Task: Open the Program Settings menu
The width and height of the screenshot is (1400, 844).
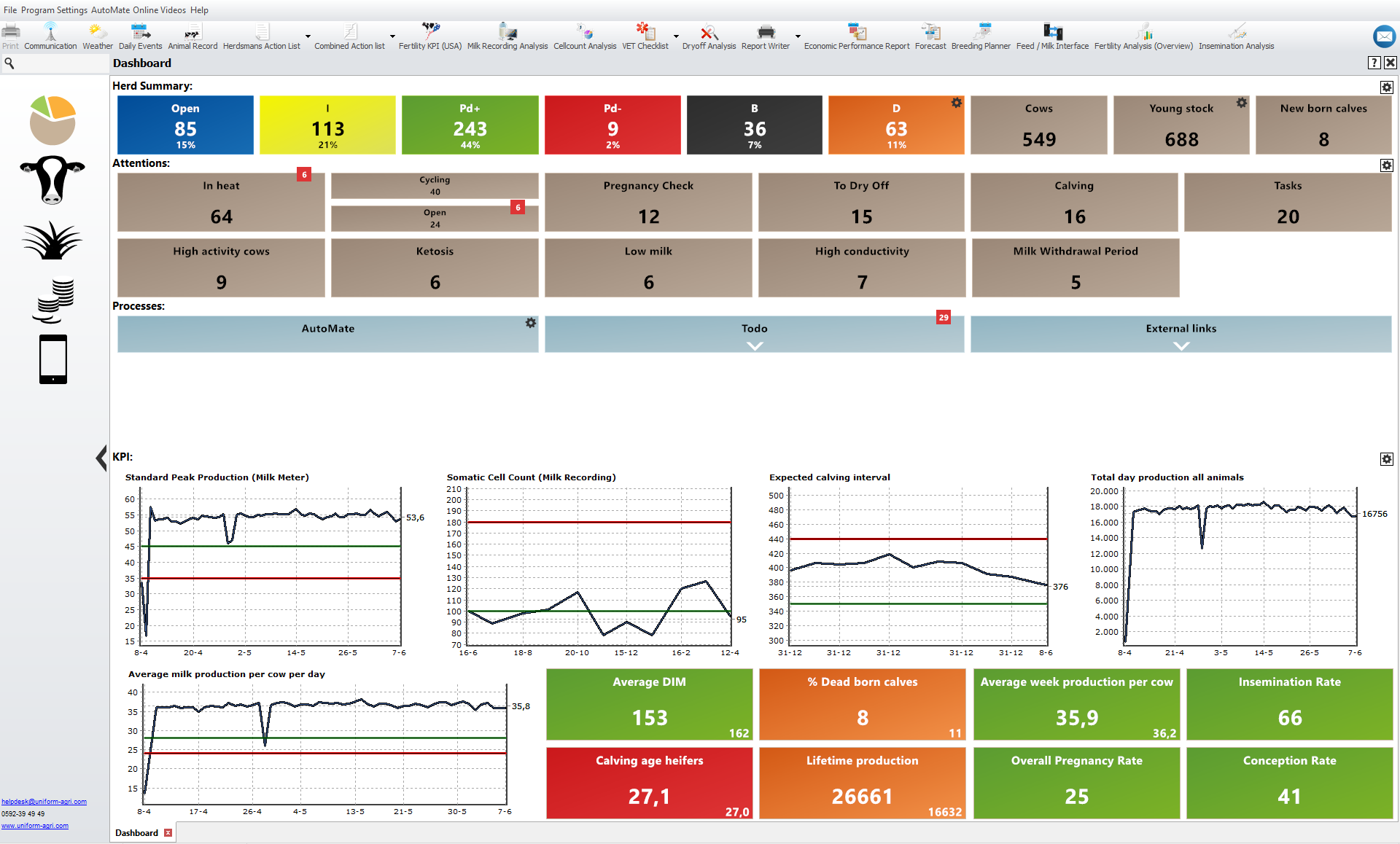Action: coord(54,10)
